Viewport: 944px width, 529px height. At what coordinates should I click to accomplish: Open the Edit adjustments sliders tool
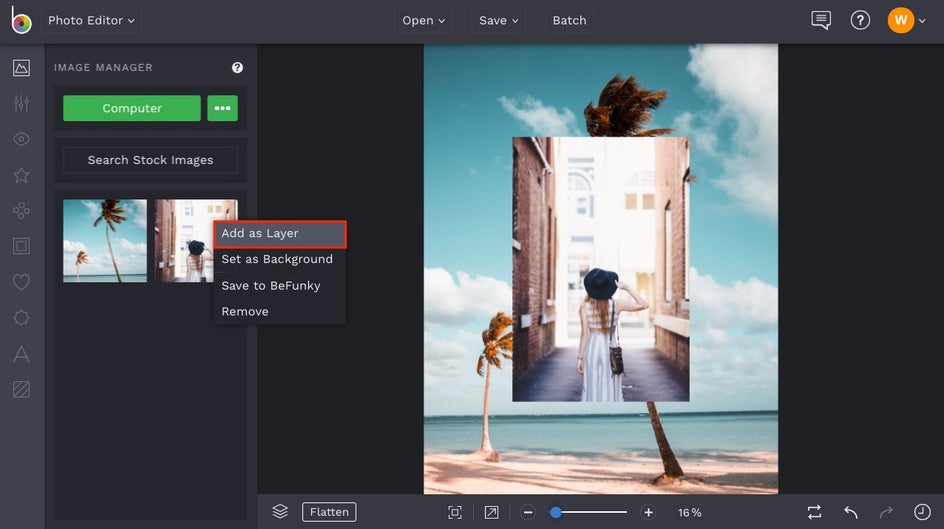[21, 104]
